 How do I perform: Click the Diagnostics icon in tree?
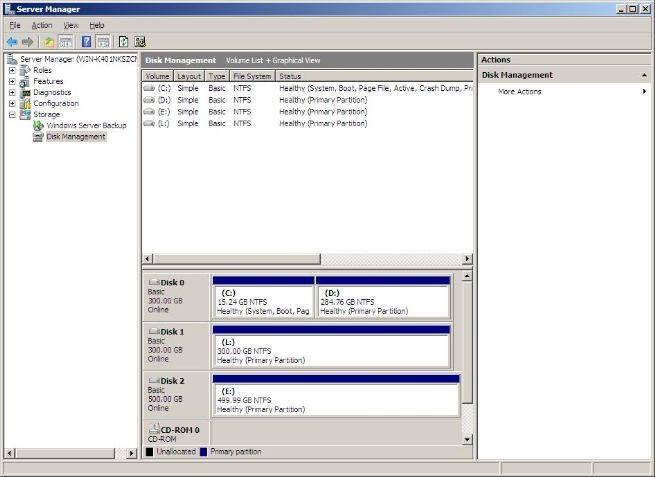pyautogui.click(x=25, y=92)
